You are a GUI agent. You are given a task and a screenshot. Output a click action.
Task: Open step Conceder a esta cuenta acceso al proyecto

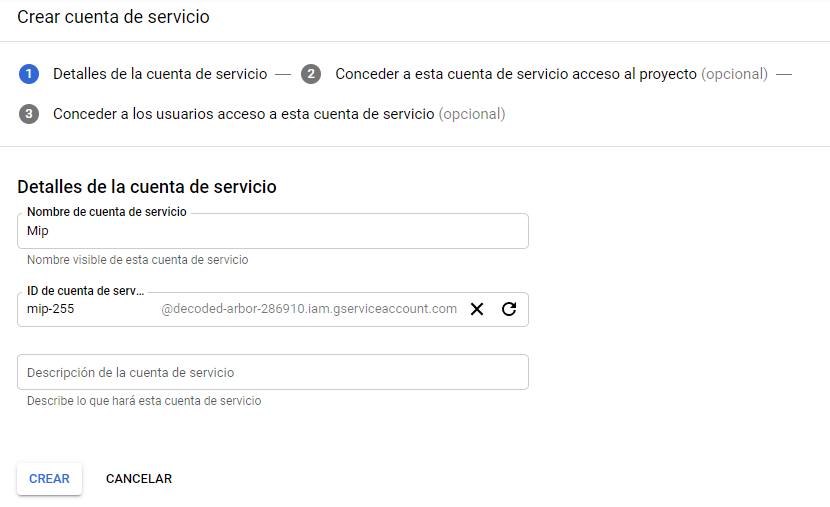point(516,74)
